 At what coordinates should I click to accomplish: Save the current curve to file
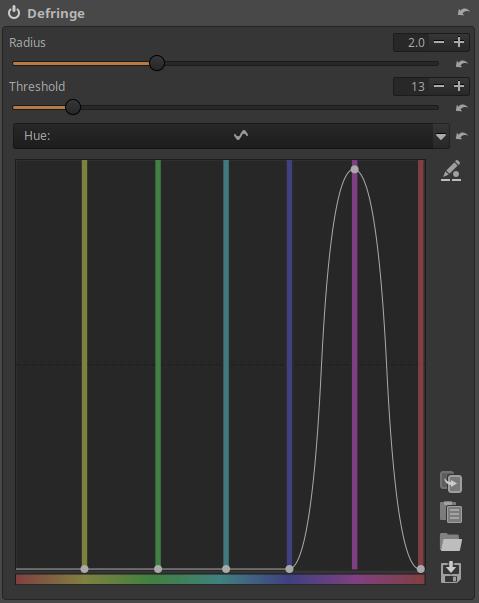coord(451,572)
